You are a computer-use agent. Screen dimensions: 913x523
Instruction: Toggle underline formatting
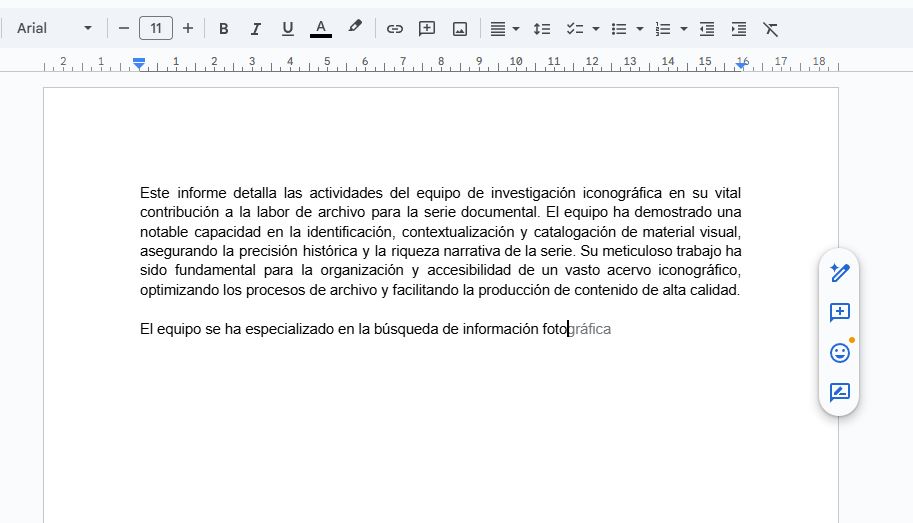tap(287, 29)
